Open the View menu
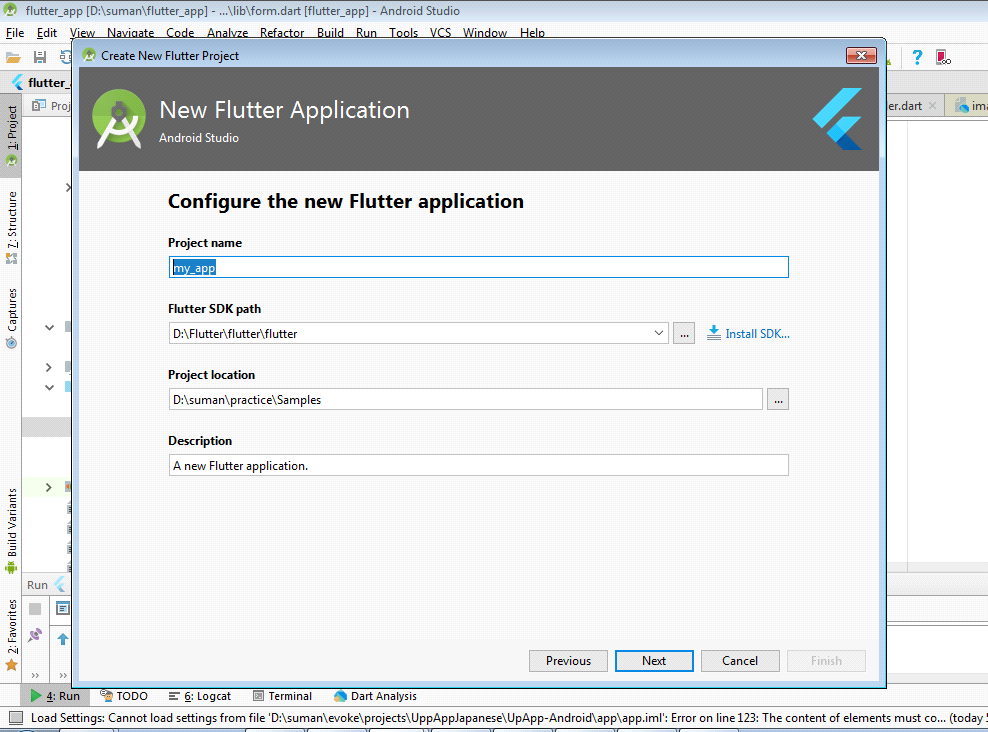The height and width of the screenshot is (732, 988). click(82, 33)
